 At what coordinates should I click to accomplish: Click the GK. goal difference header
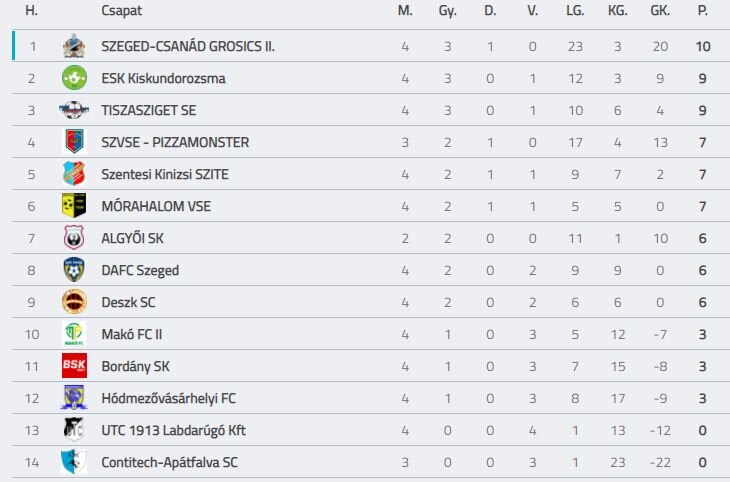coord(660,10)
